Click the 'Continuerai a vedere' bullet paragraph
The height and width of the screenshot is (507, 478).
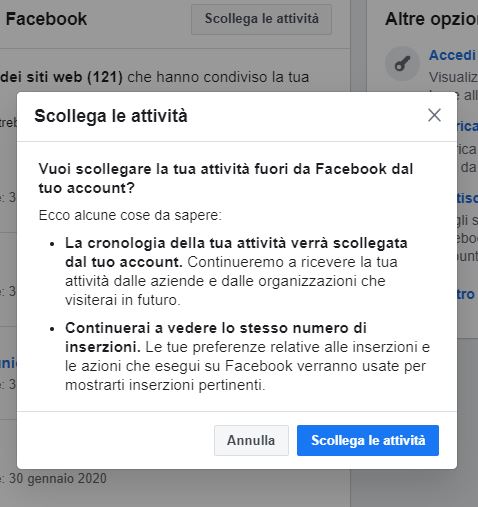247,356
